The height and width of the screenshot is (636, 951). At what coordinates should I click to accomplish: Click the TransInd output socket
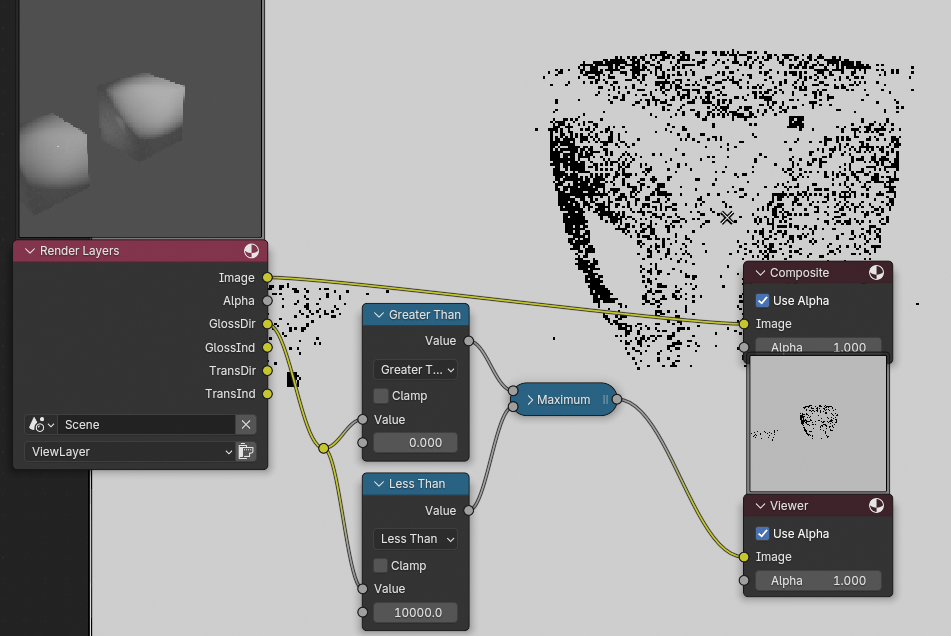pyautogui.click(x=267, y=393)
